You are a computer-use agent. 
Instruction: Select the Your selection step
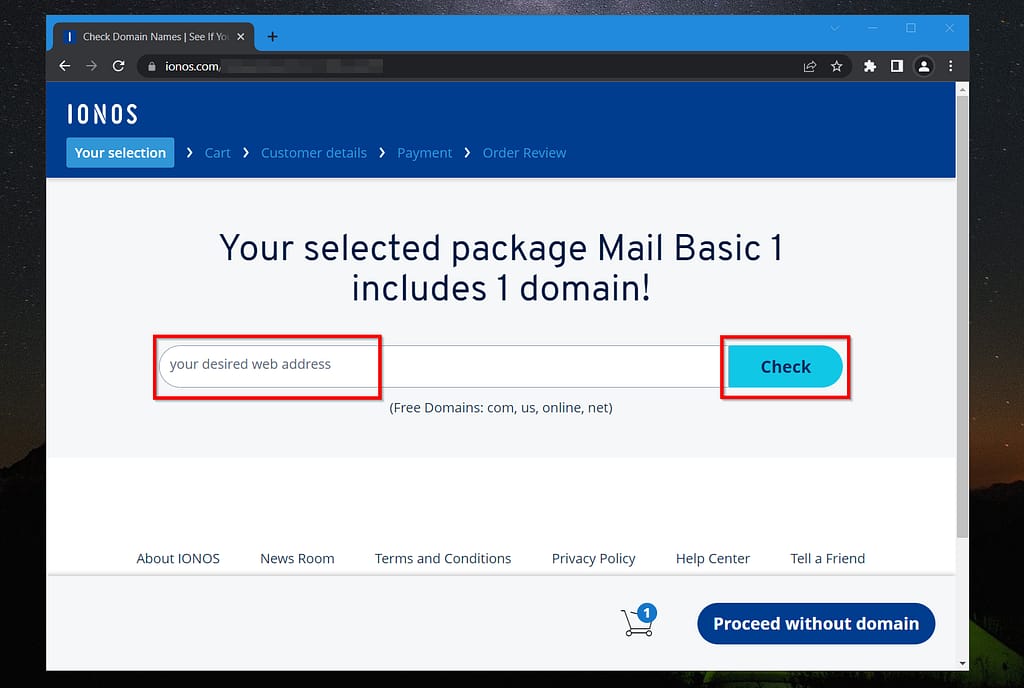120,153
